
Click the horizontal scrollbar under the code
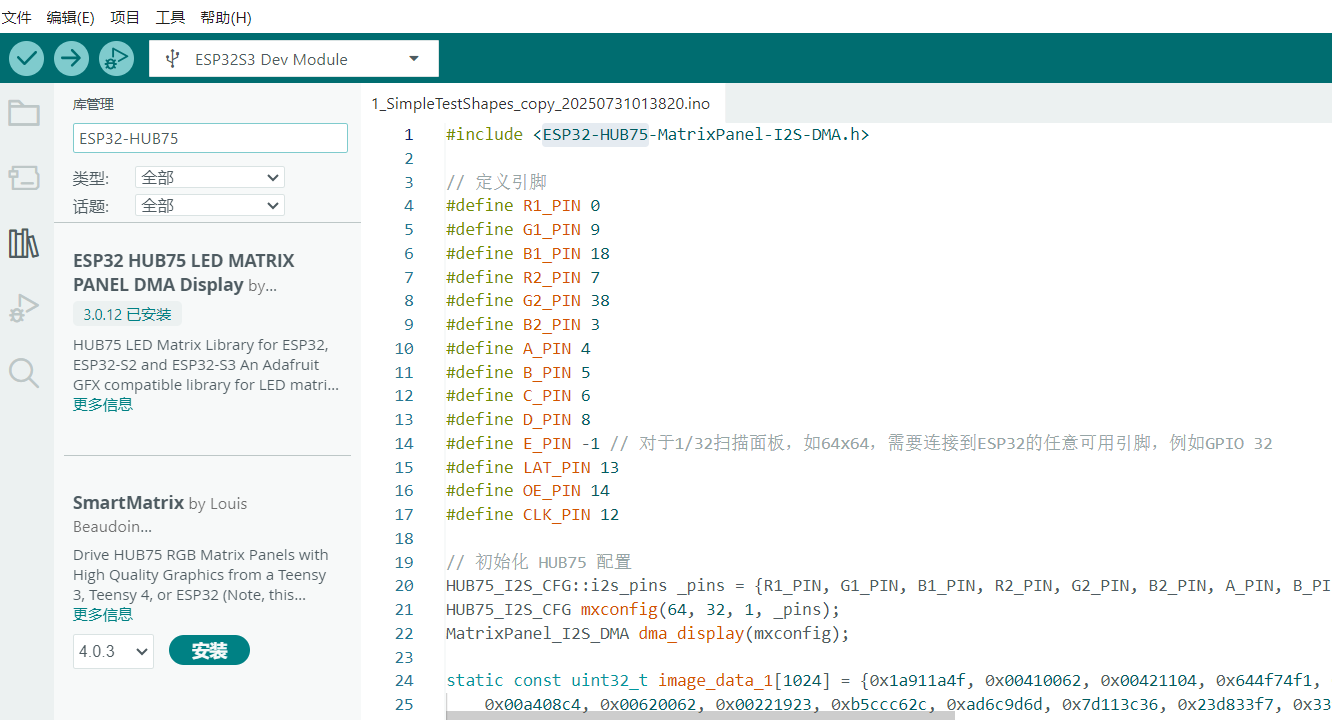point(702,714)
